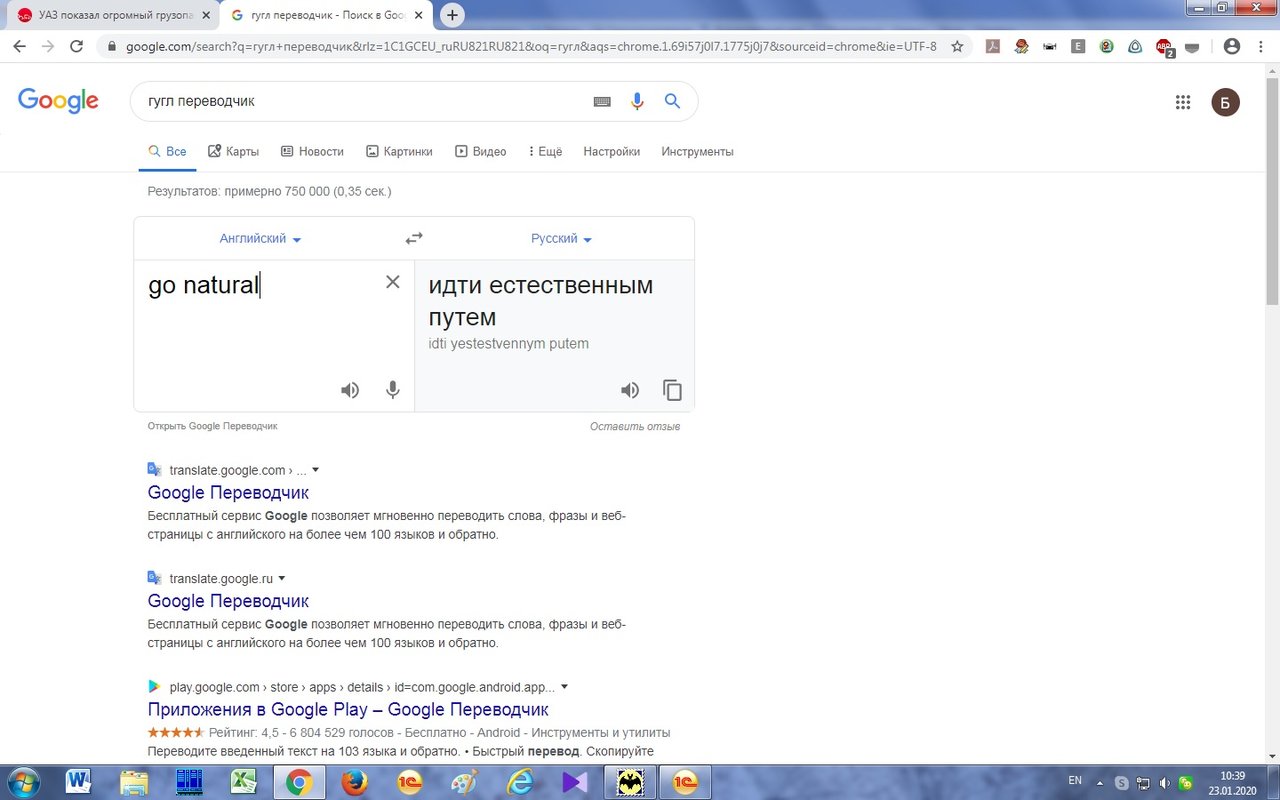Clear the source text 'go natural'
Image resolution: width=1280 pixels, height=800 pixels.
pyautogui.click(x=393, y=282)
